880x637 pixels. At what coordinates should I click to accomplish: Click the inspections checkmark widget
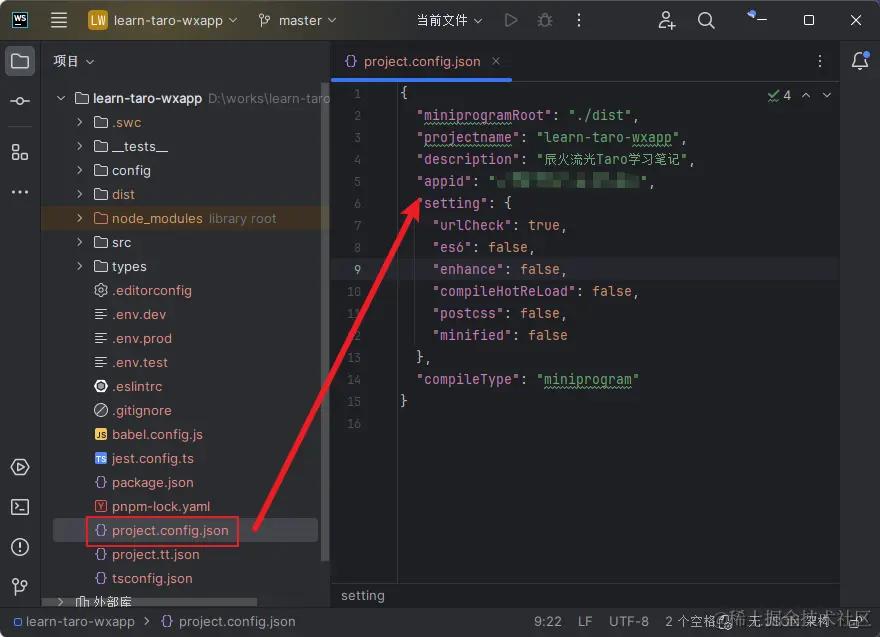(x=779, y=95)
